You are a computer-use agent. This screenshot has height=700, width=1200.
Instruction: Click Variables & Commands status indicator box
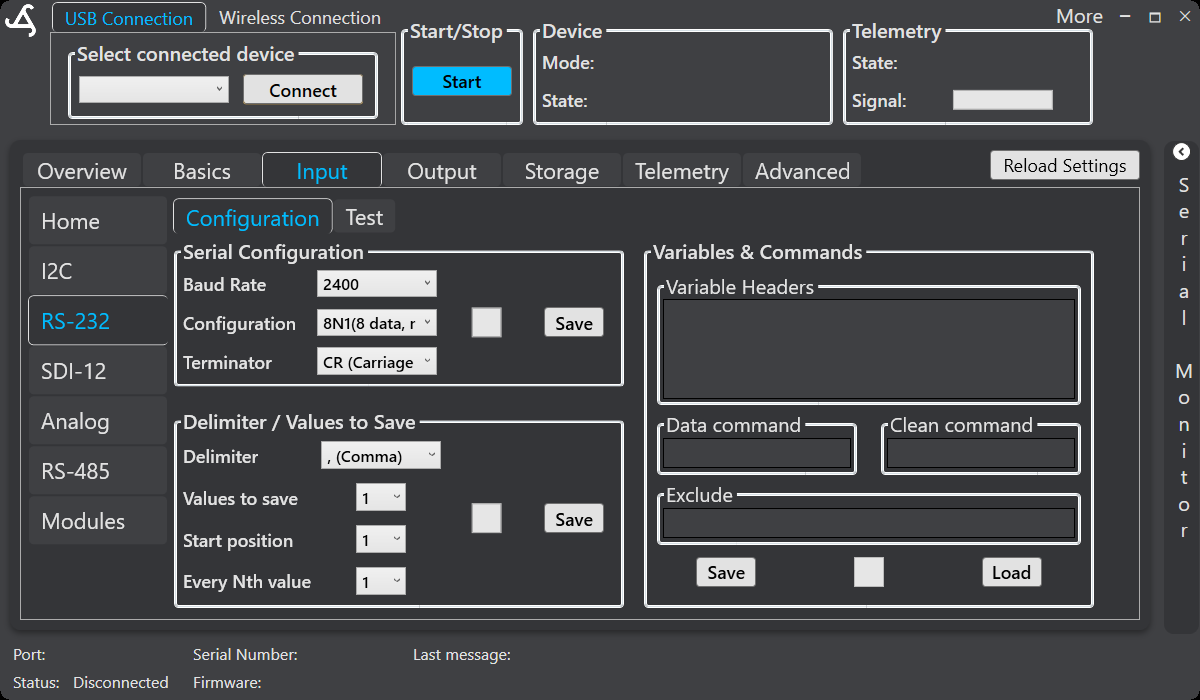coord(869,572)
